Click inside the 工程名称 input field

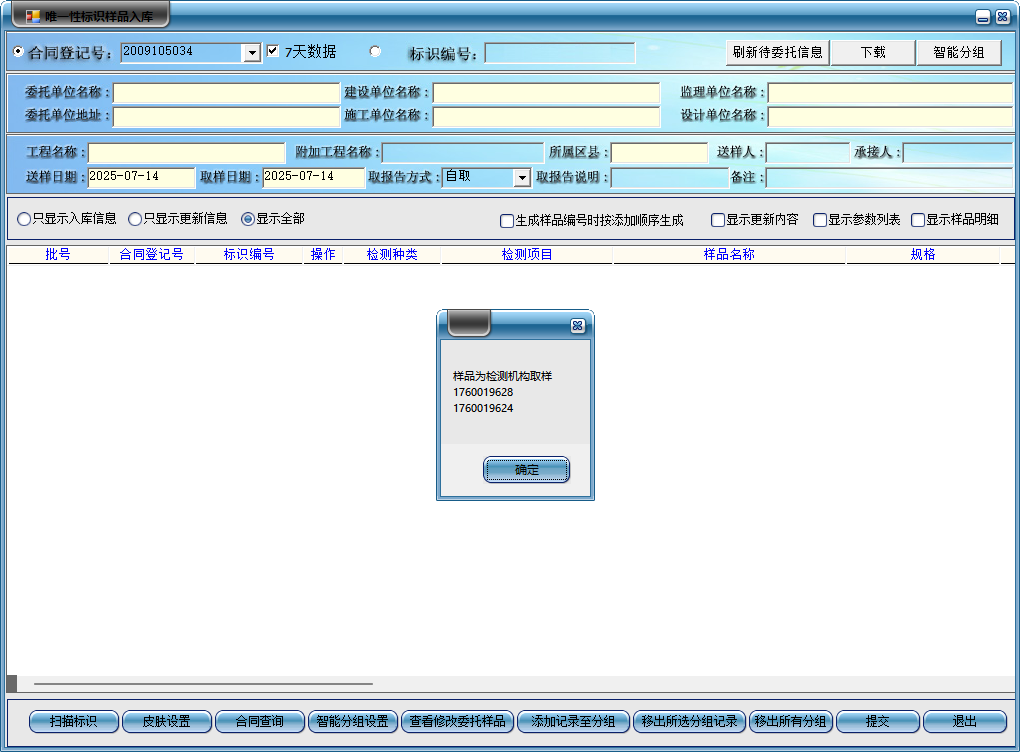pyautogui.click(x=187, y=153)
